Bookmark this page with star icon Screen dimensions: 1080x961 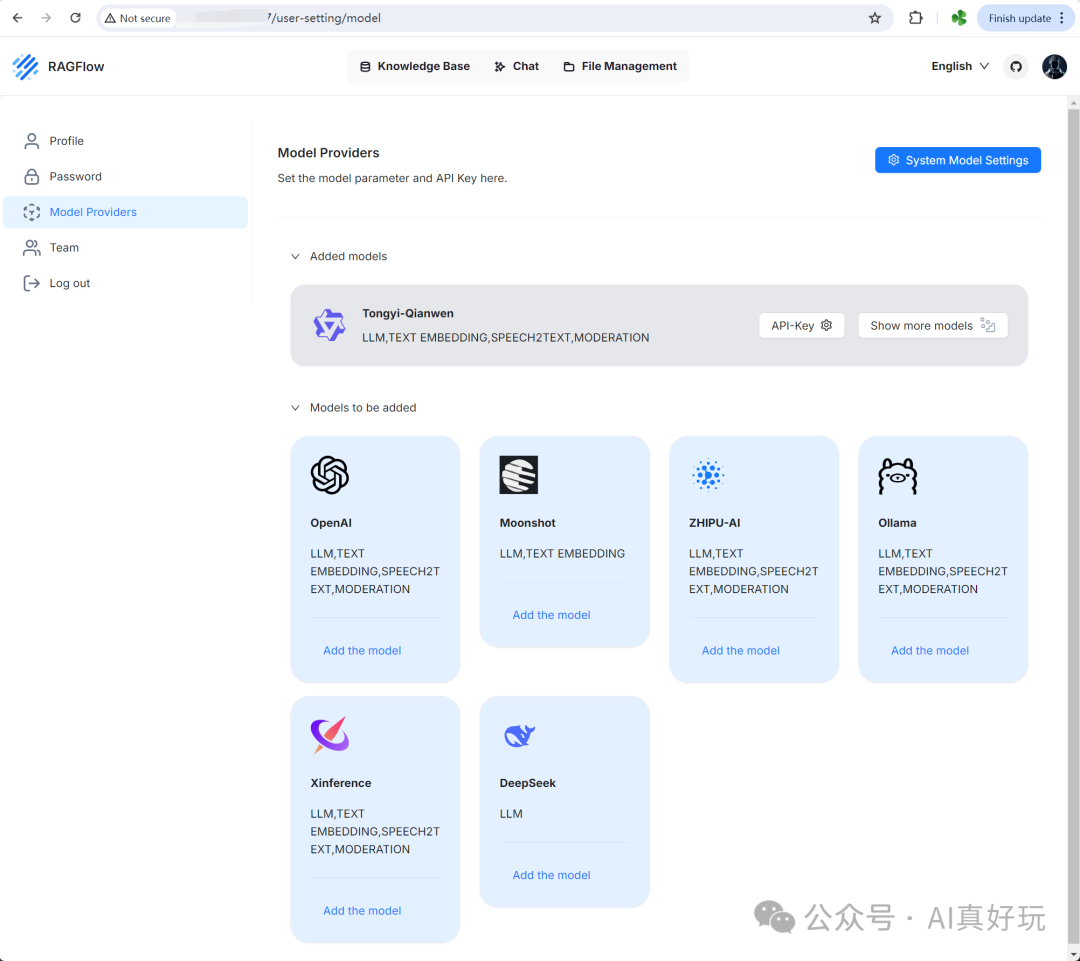pyautogui.click(x=875, y=18)
